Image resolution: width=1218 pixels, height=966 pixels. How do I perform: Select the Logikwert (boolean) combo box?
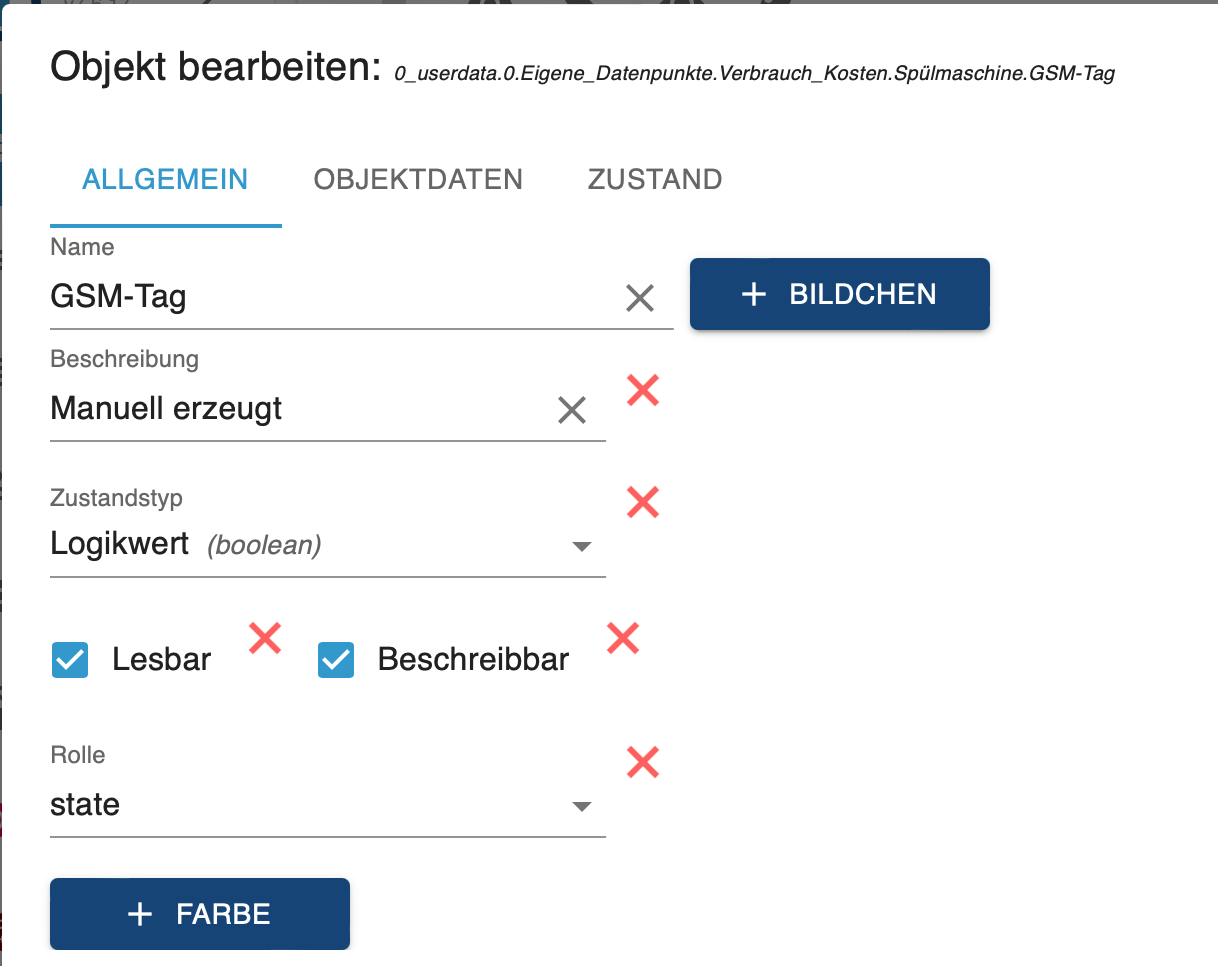300,545
